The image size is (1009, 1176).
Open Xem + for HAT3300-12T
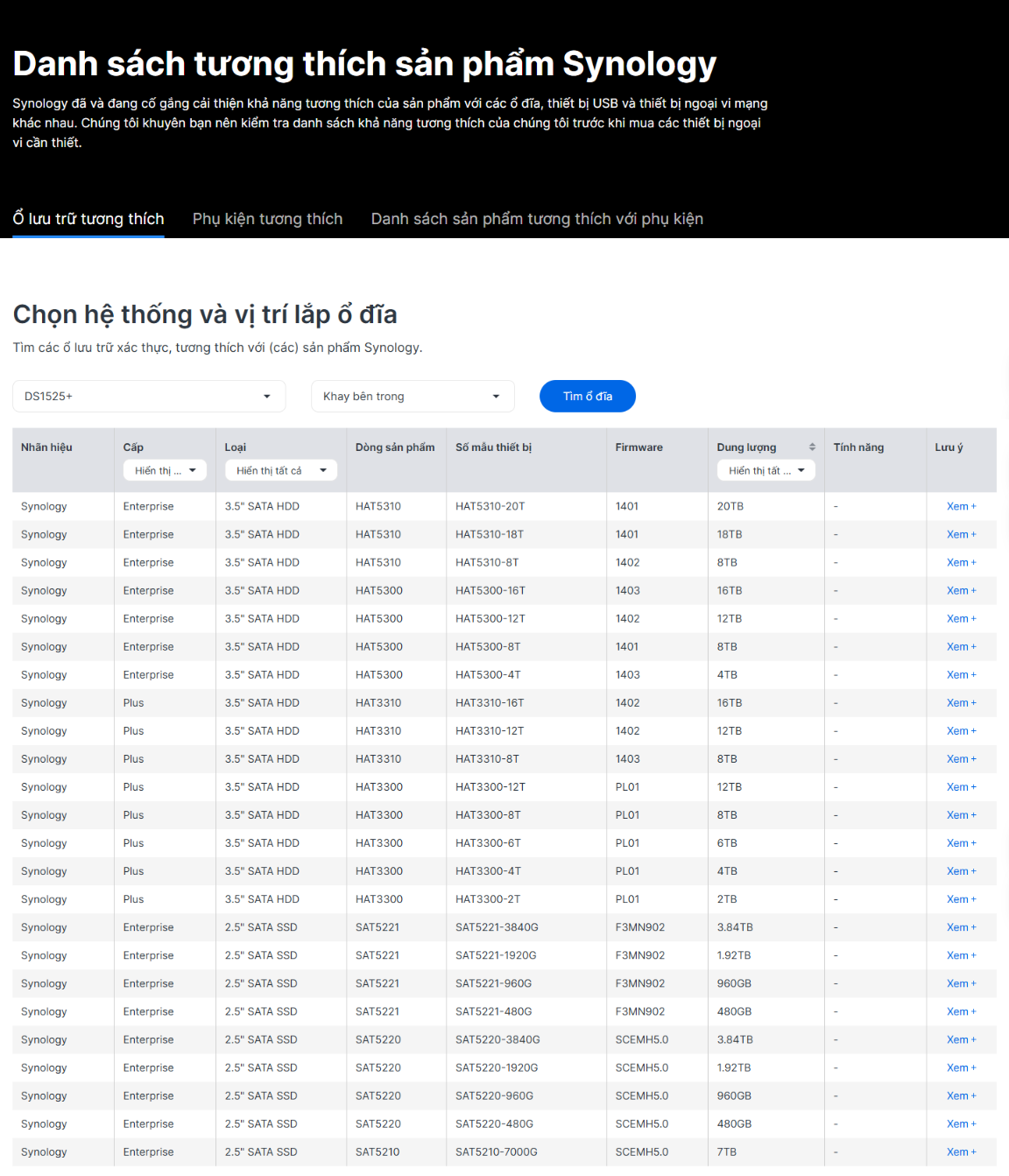(961, 786)
